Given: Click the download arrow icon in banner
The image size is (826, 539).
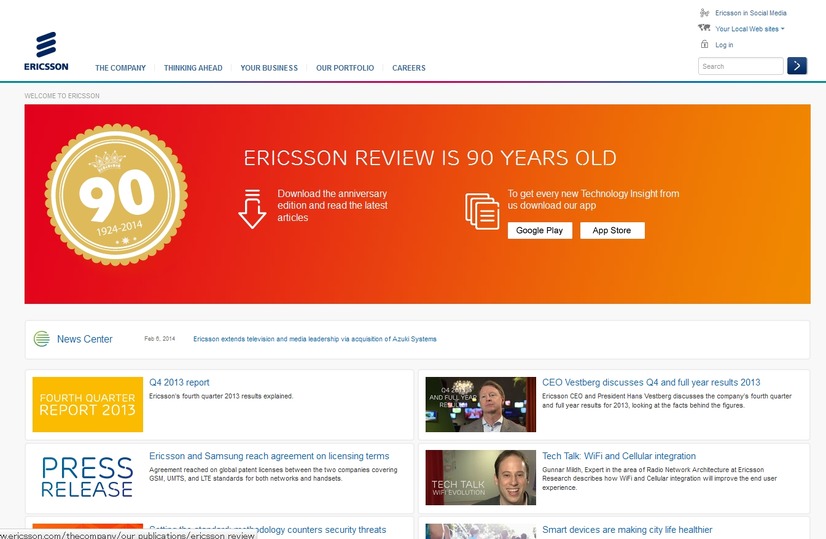Looking at the screenshot, I should pyautogui.click(x=252, y=209).
